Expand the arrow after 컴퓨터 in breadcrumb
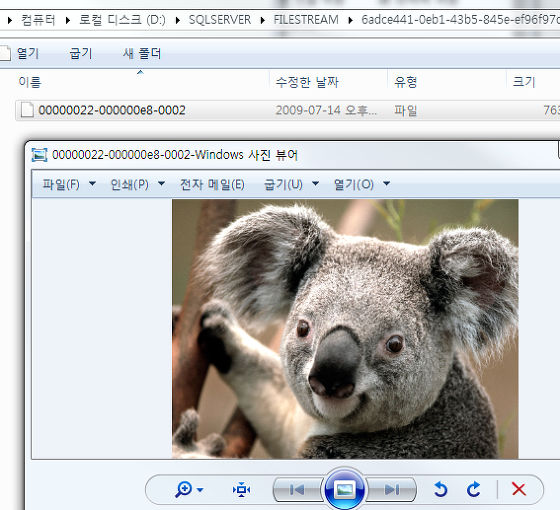The image size is (560, 510). 68,20
